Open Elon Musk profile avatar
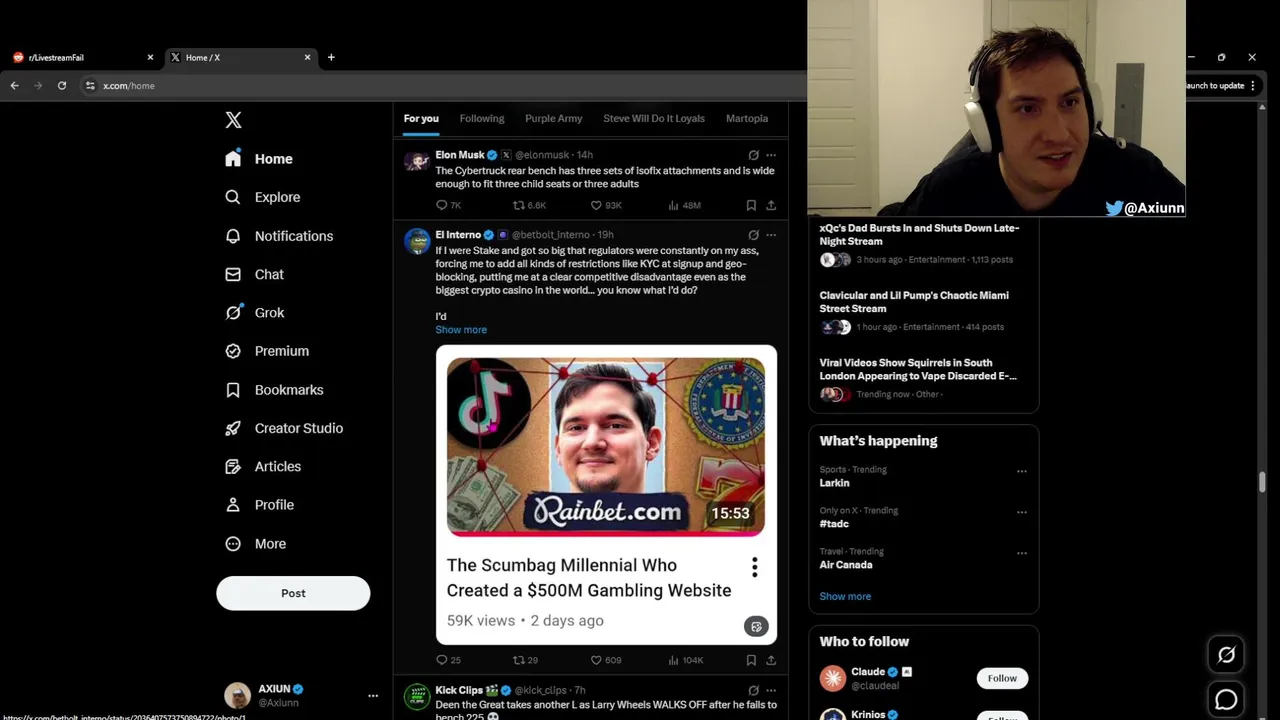The width and height of the screenshot is (1280, 720). 417,162
